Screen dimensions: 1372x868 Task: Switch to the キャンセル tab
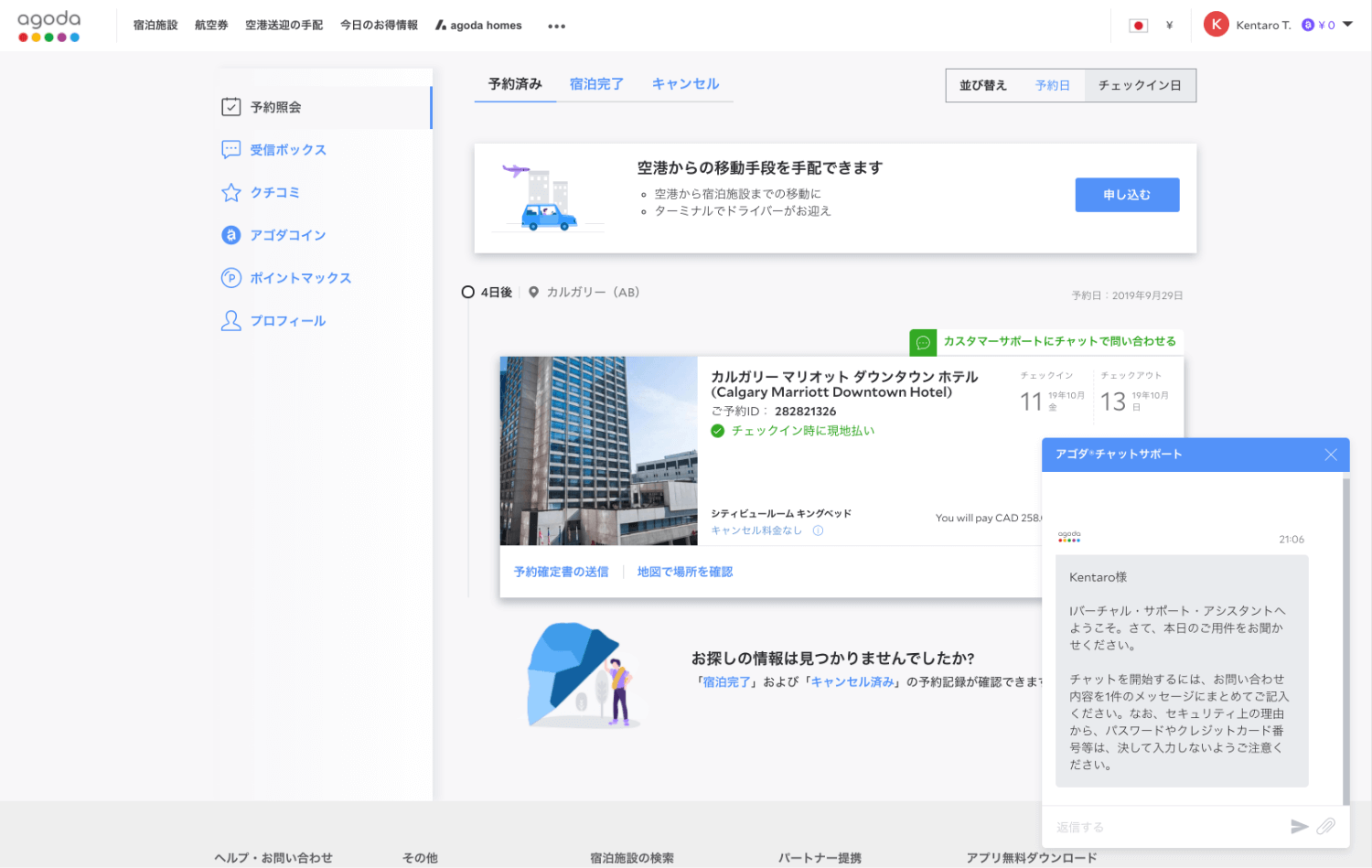(685, 84)
